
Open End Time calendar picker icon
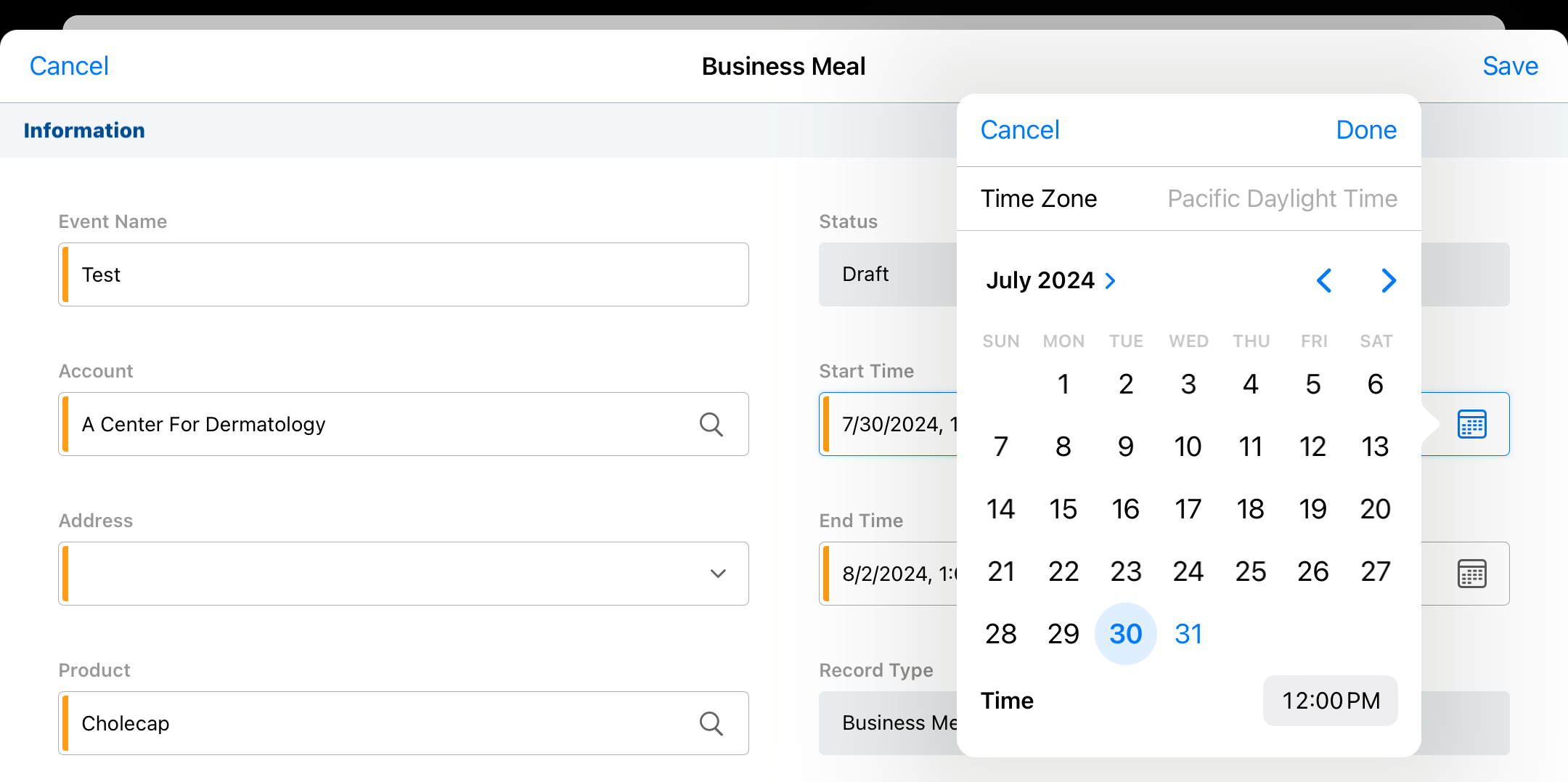click(1471, 574)
